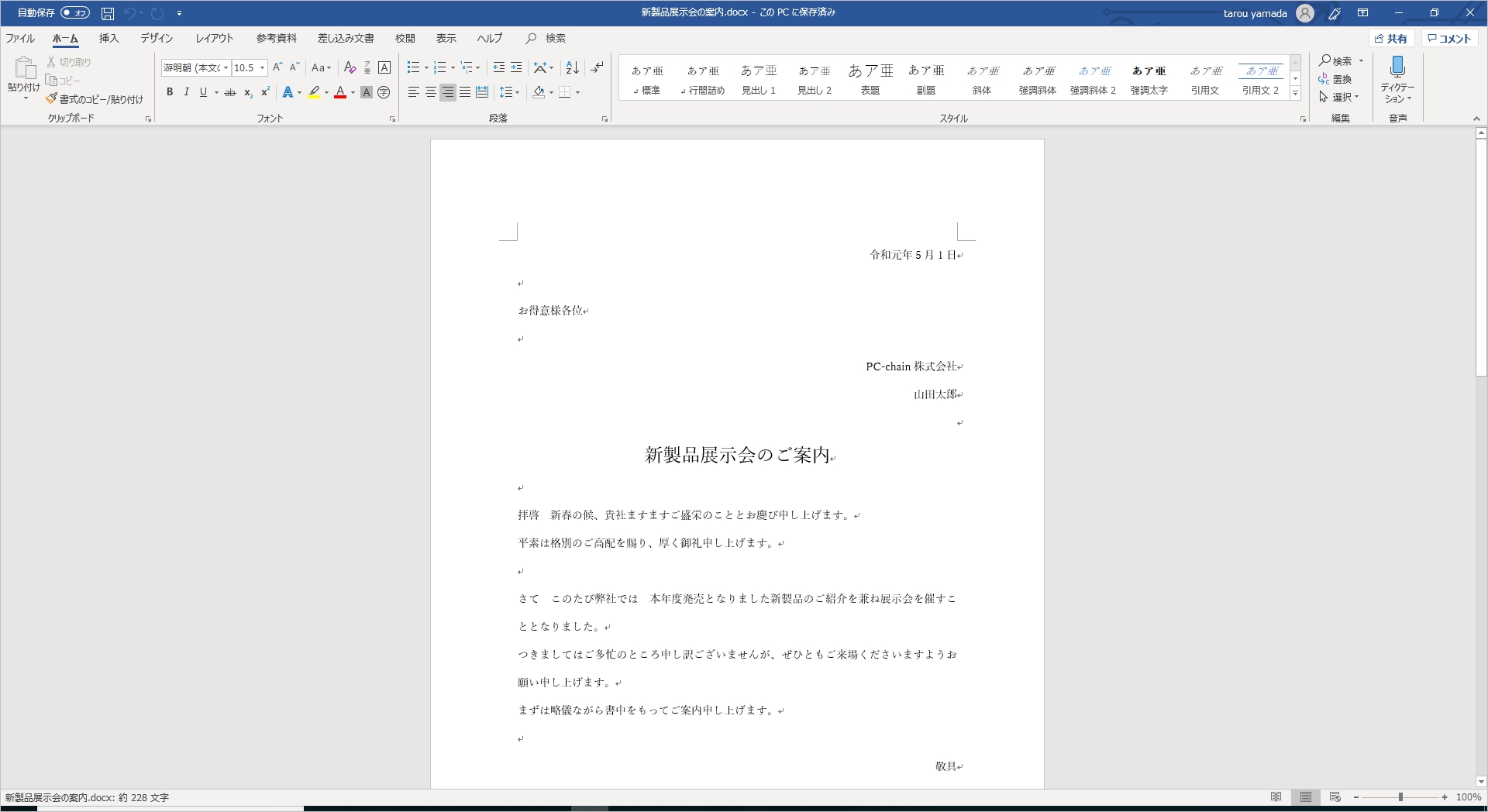Image resolution: width=1488 pixels, height=812 pixels.
Task: Open font name dropdown
Action: [x=226, y=67]
